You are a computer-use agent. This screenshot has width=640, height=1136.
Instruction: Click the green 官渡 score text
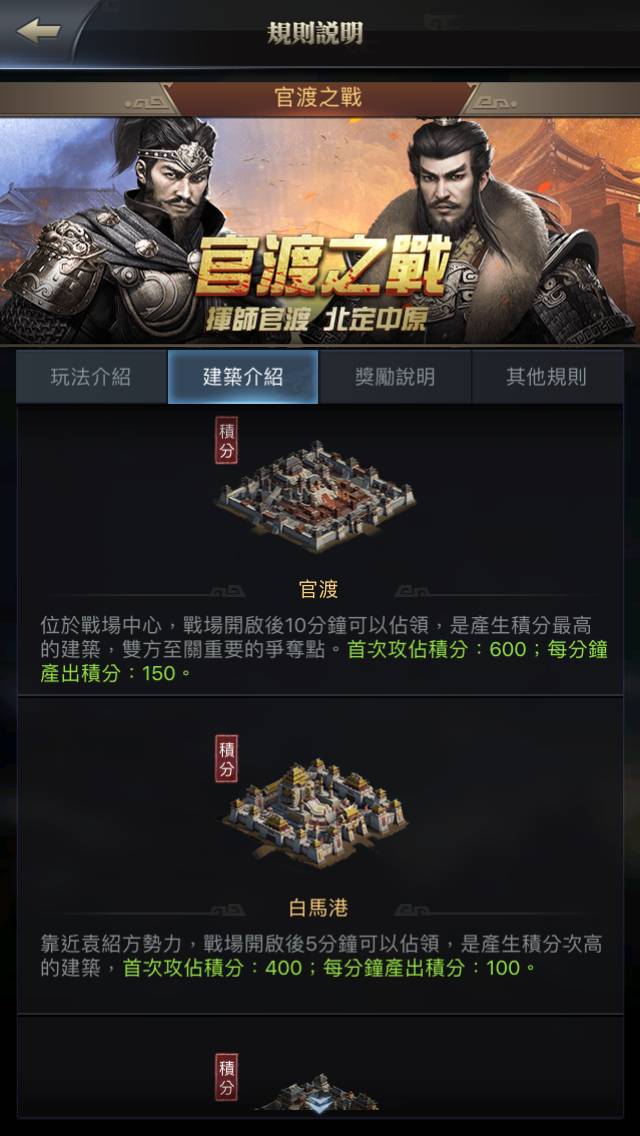click(x=324, y=661)
